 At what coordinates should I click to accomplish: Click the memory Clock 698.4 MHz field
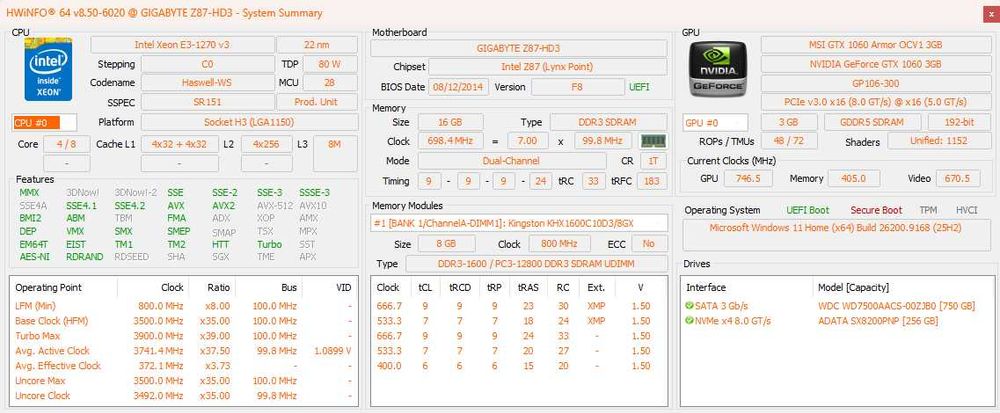(x=450, y=141)
